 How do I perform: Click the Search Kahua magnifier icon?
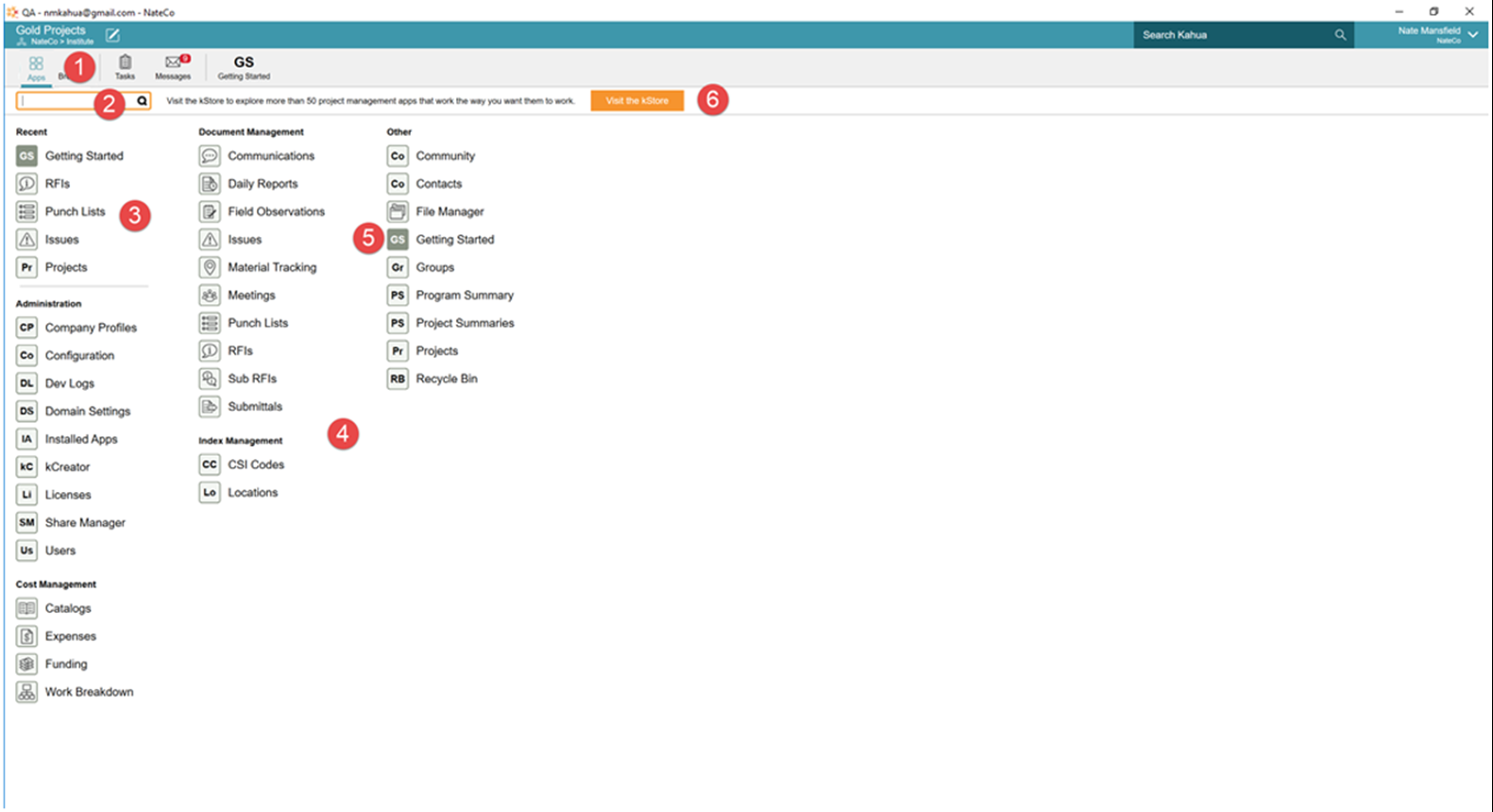[x=1340, y=35]
